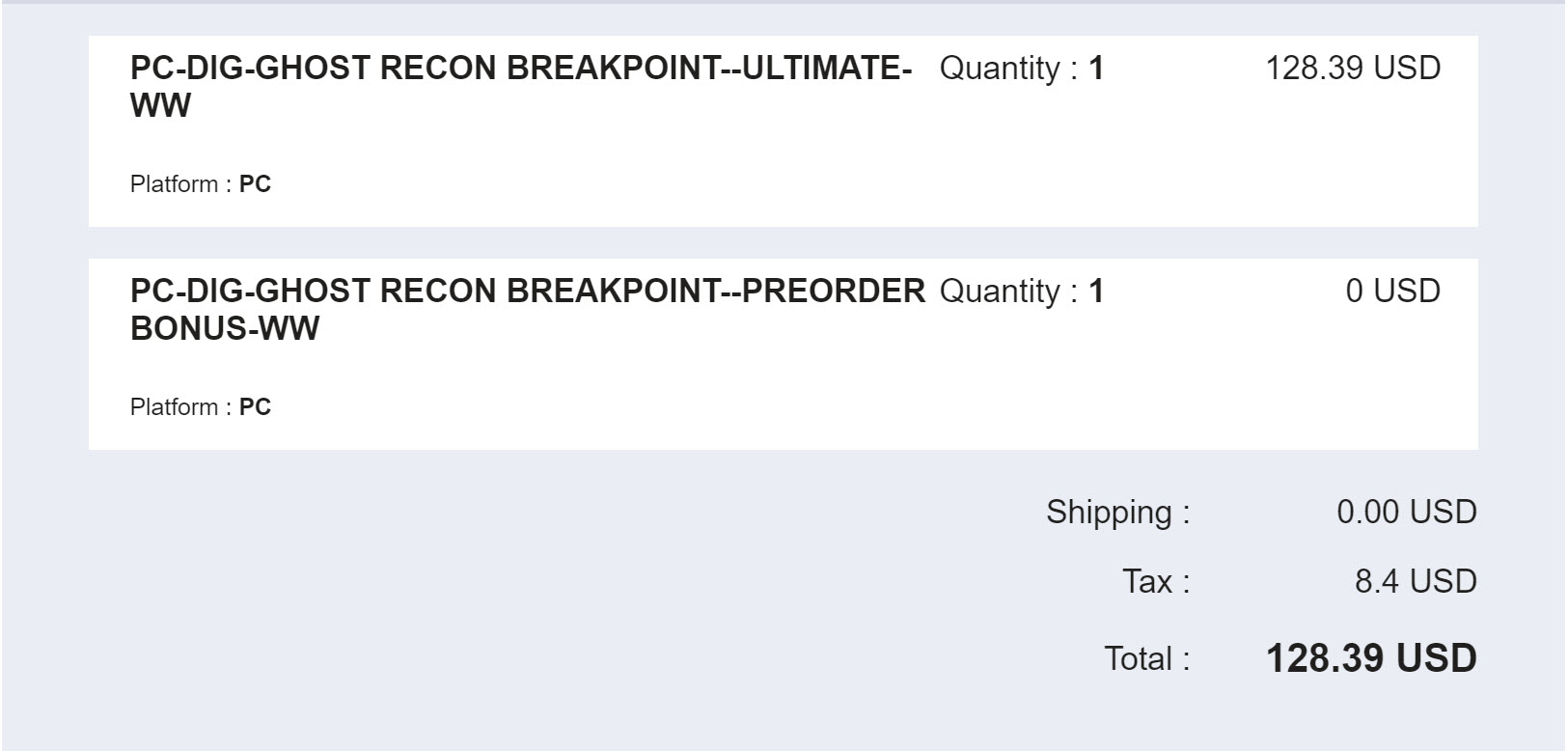Image resolution: width=1568 pixels, height=751 pixels.
Task: Select the 128.39 USD Ultimate item price
Action: (1352, 69)
